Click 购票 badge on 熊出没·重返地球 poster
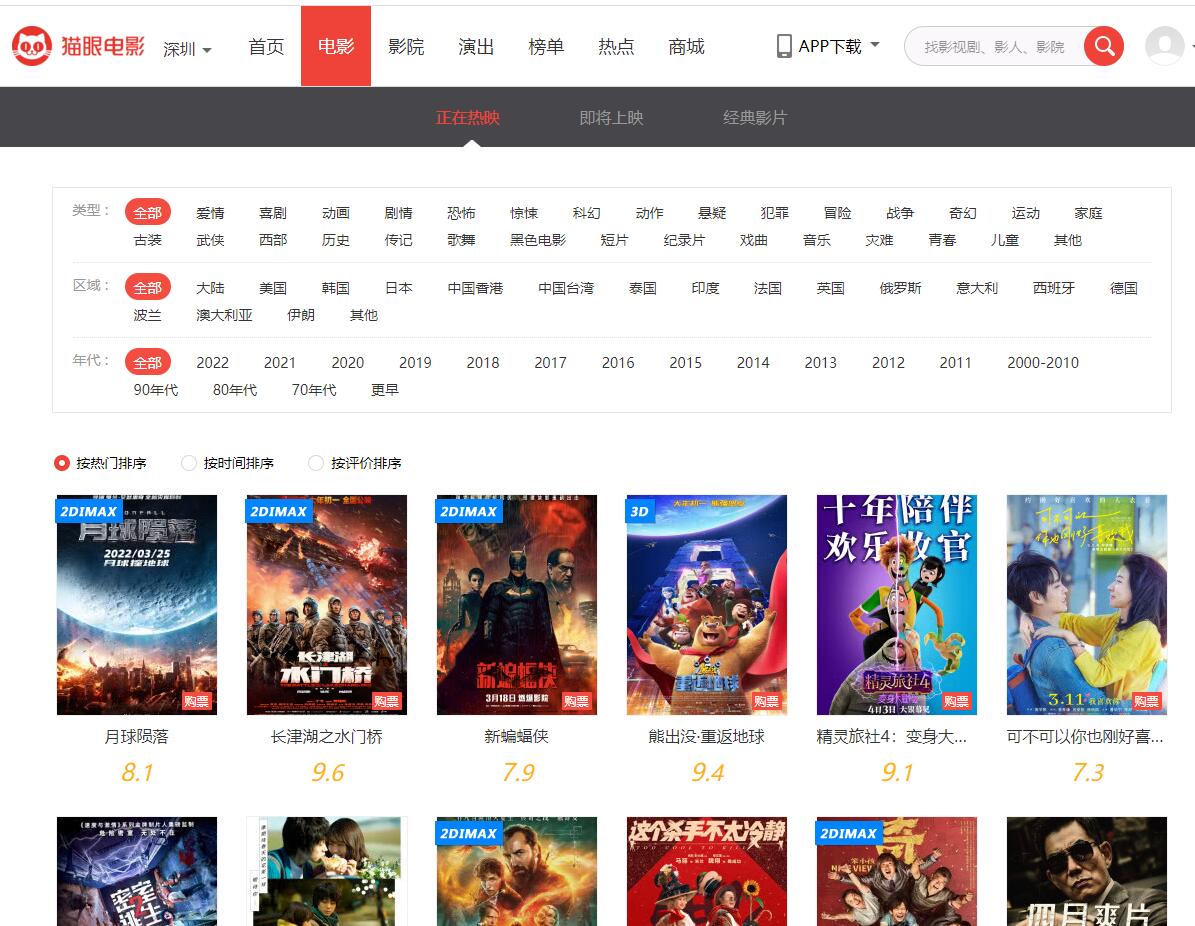This screenshot has height=926, width=1195. click(766, 701)
